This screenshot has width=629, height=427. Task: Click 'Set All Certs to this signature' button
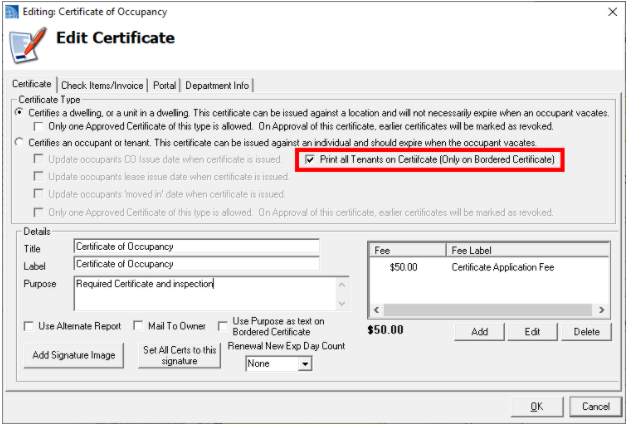point(179,355)
